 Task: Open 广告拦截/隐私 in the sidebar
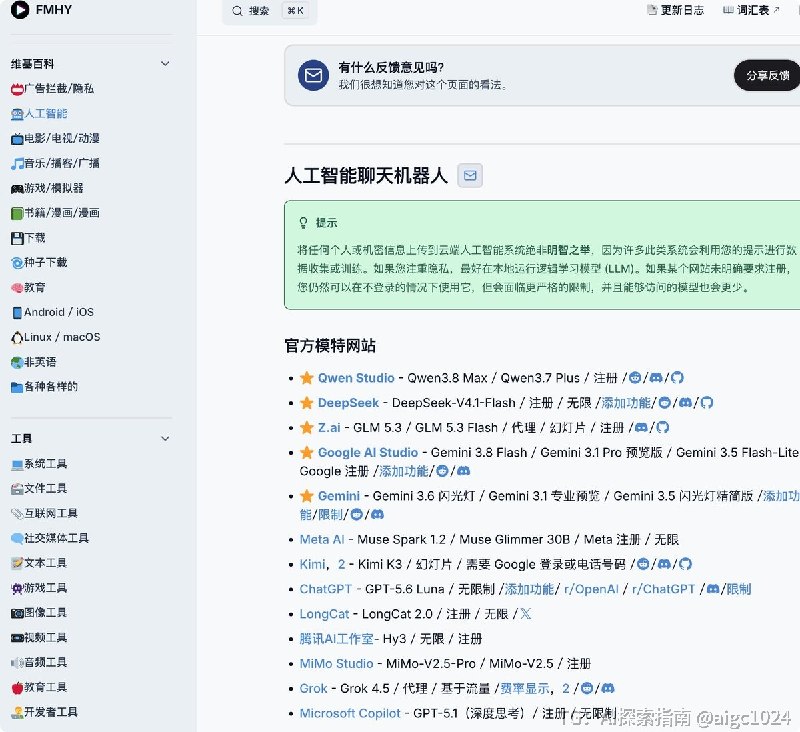tap(52, 89)
